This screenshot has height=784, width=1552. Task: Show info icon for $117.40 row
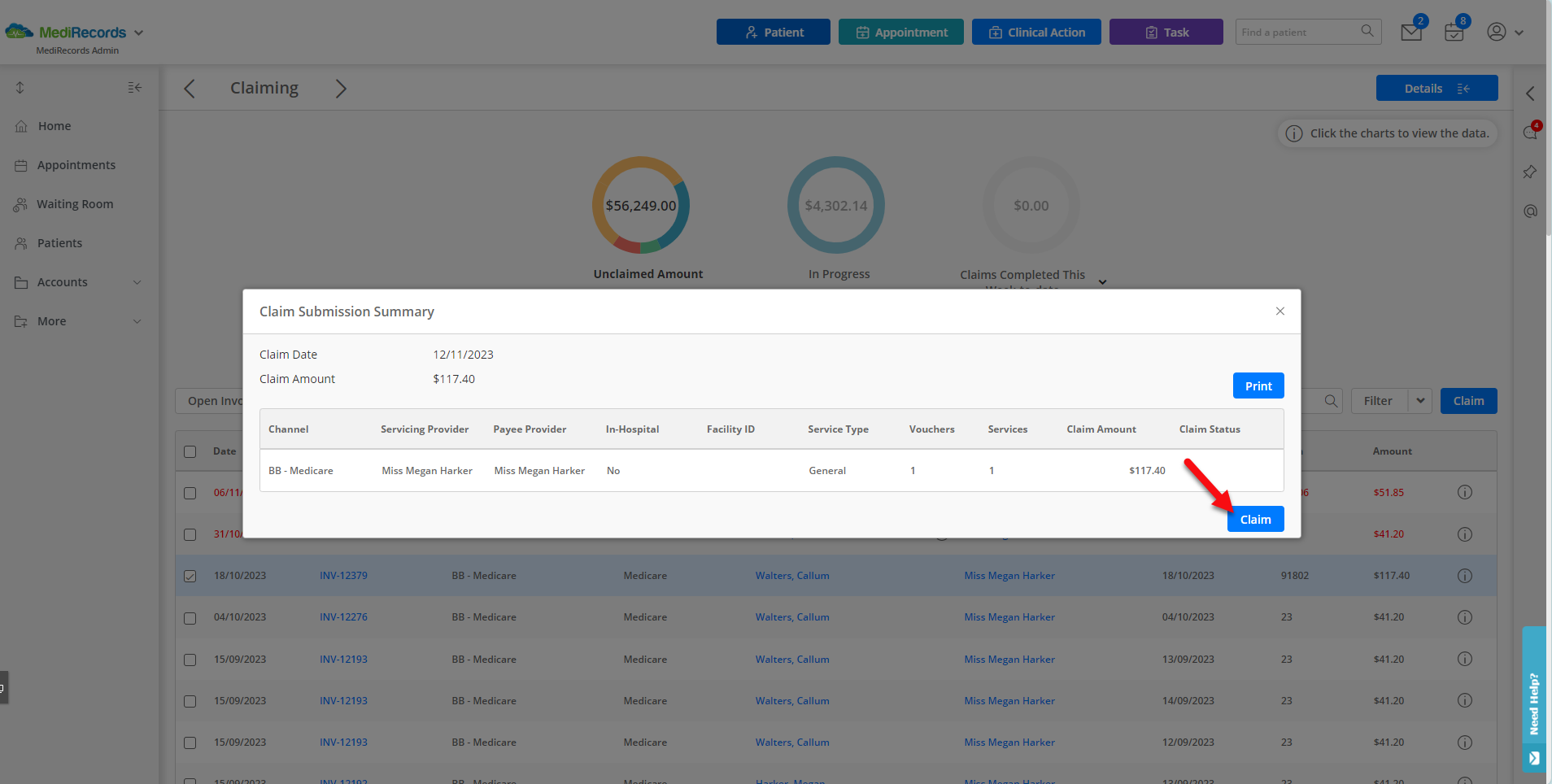(x=1465, y=576)
